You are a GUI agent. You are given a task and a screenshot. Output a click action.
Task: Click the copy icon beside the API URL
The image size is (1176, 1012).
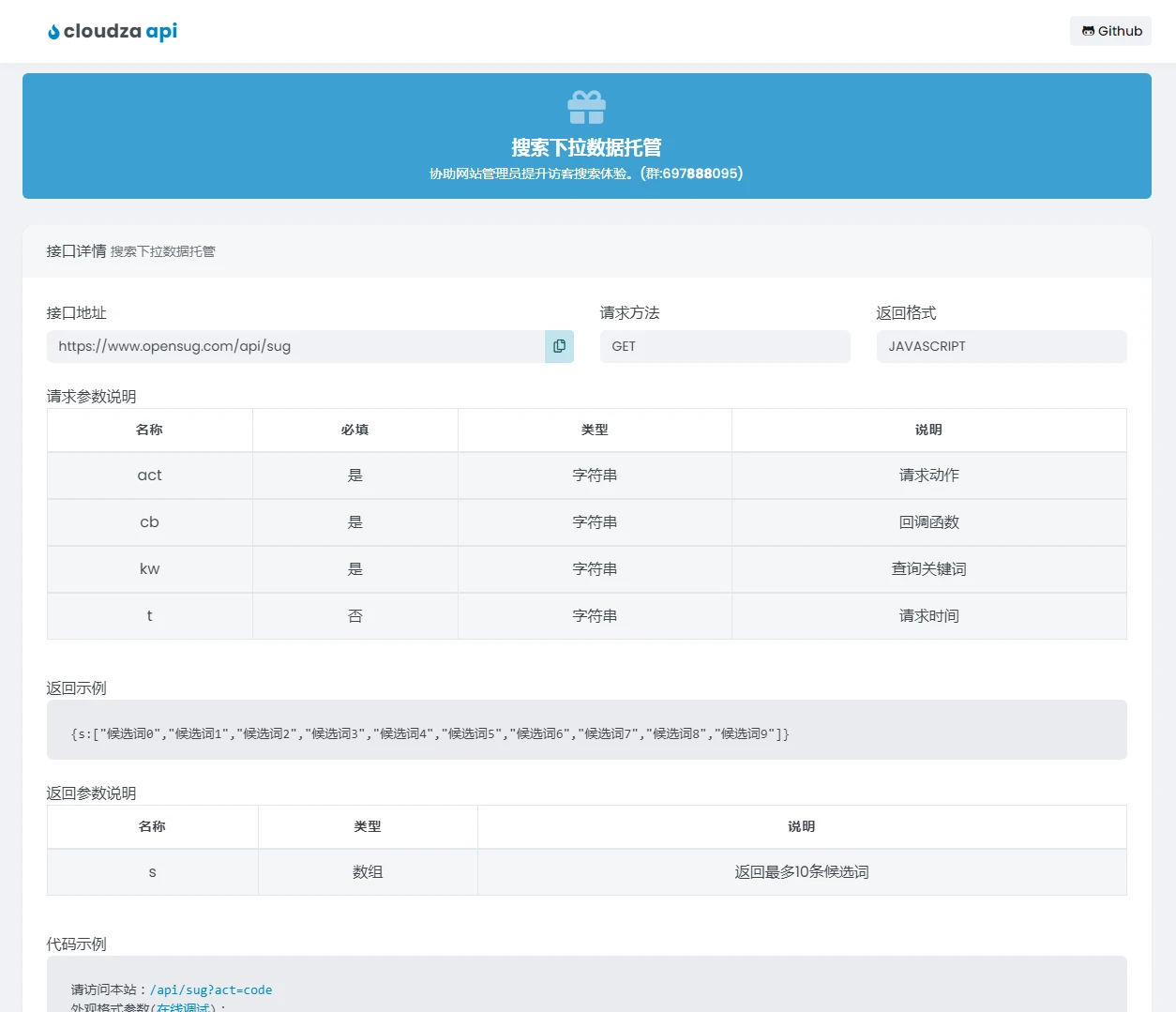click(559, 346)
